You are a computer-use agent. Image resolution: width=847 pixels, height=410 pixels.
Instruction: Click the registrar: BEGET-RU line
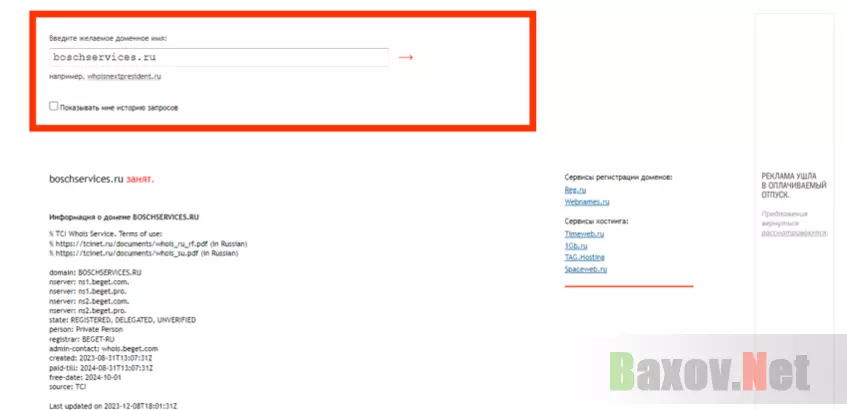coord(82,339)
